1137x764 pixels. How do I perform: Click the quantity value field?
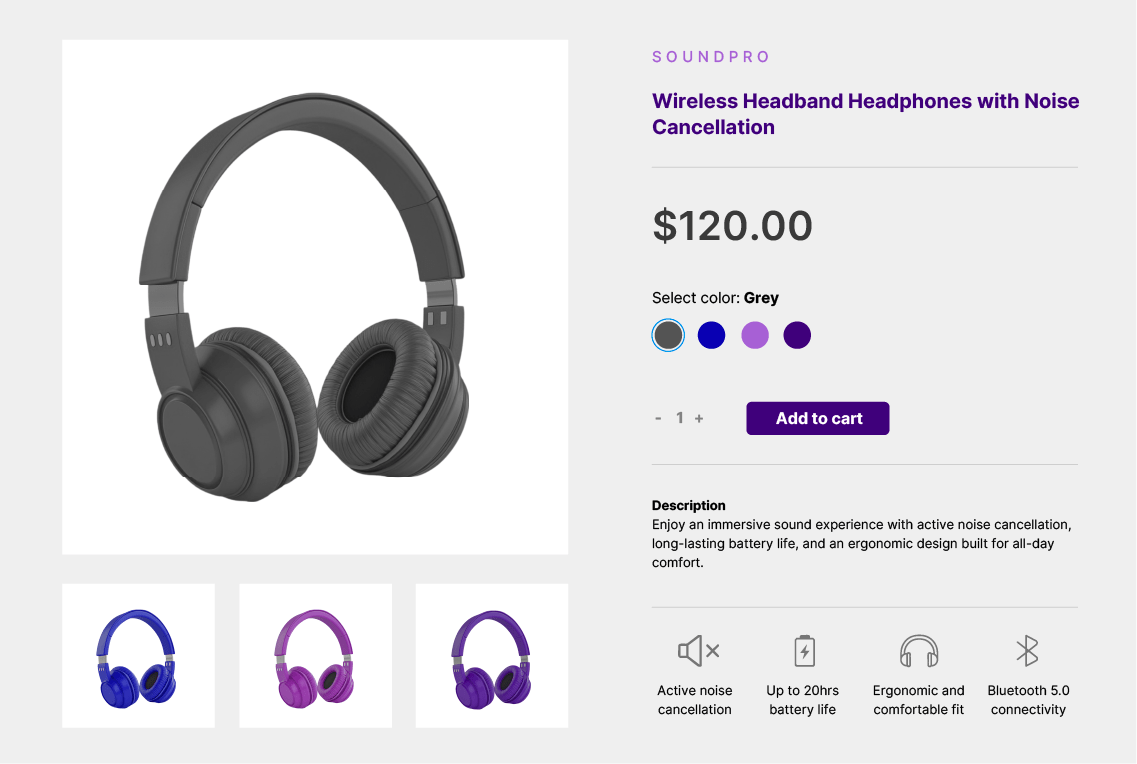[679, 418]
